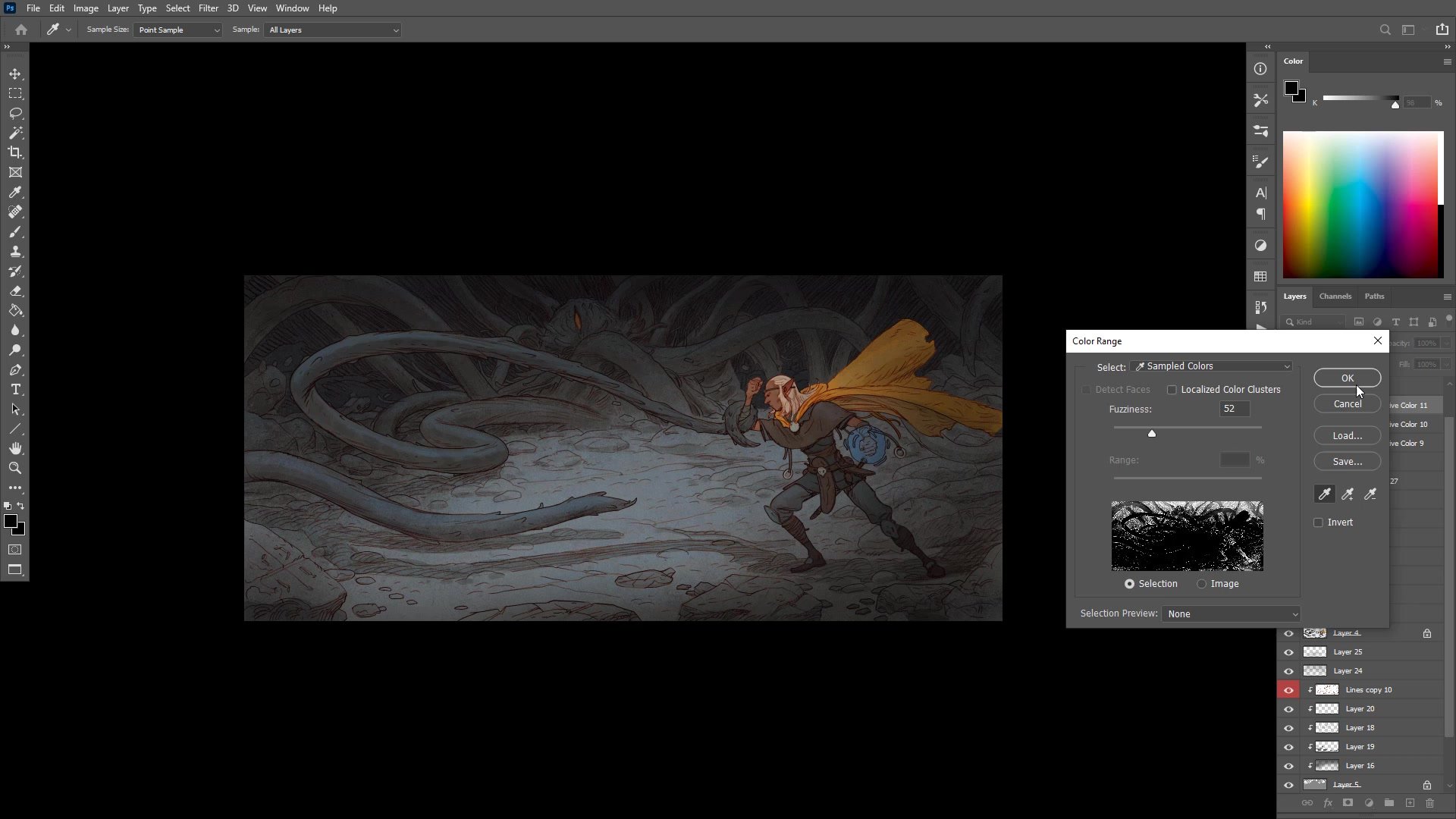Screen dimensions: 1456x819
Task: Select the Horizontal Type tool
Action: 15,390
